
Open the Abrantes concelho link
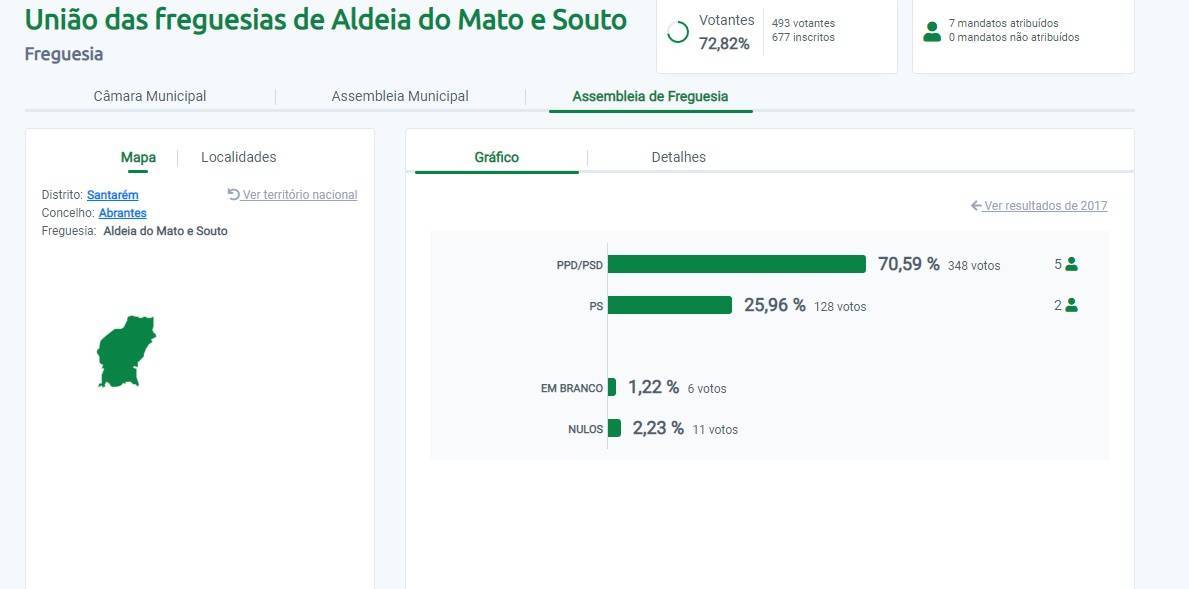coord(122,213)
